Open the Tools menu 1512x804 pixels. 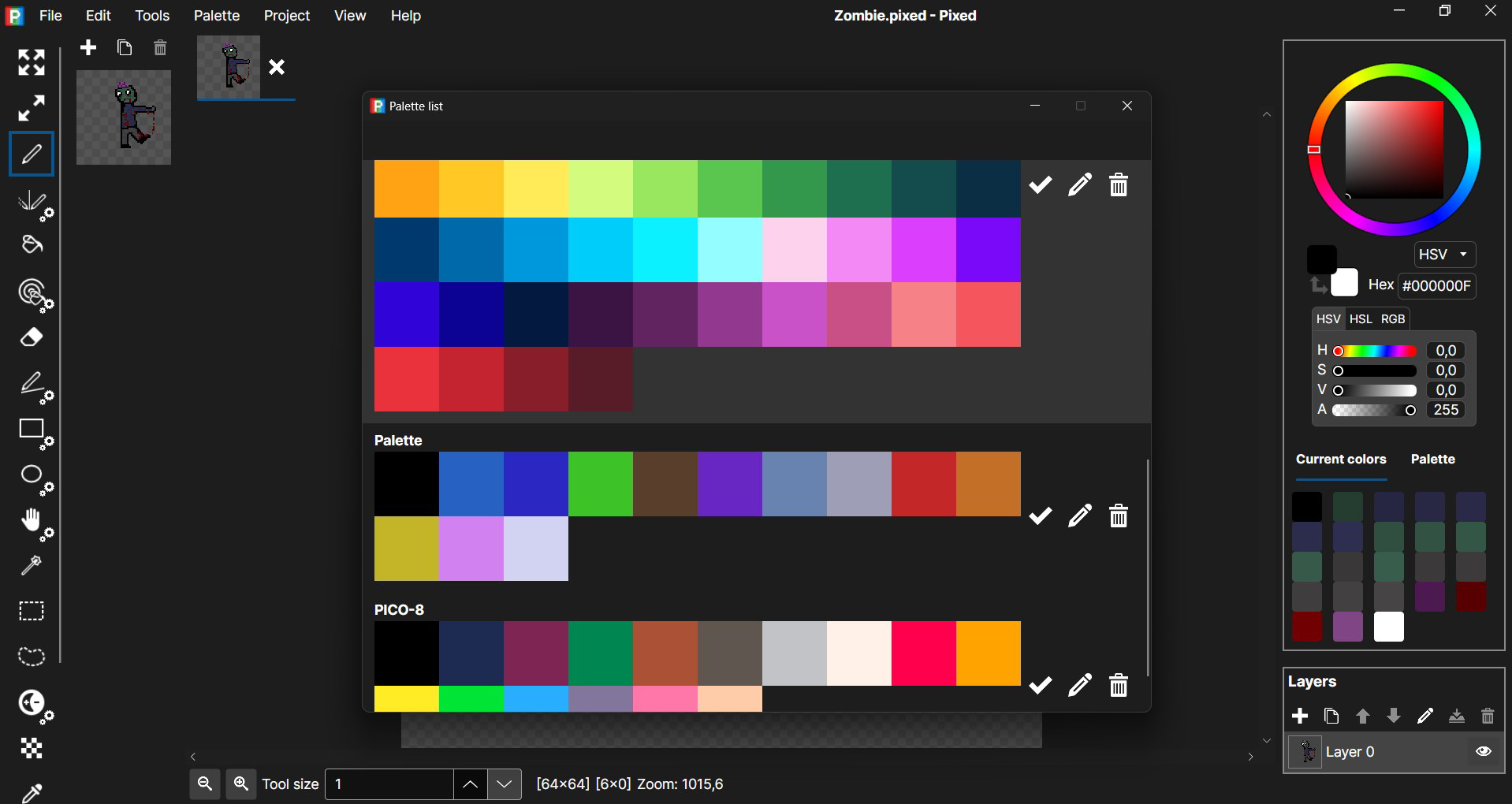click(152, 16)
